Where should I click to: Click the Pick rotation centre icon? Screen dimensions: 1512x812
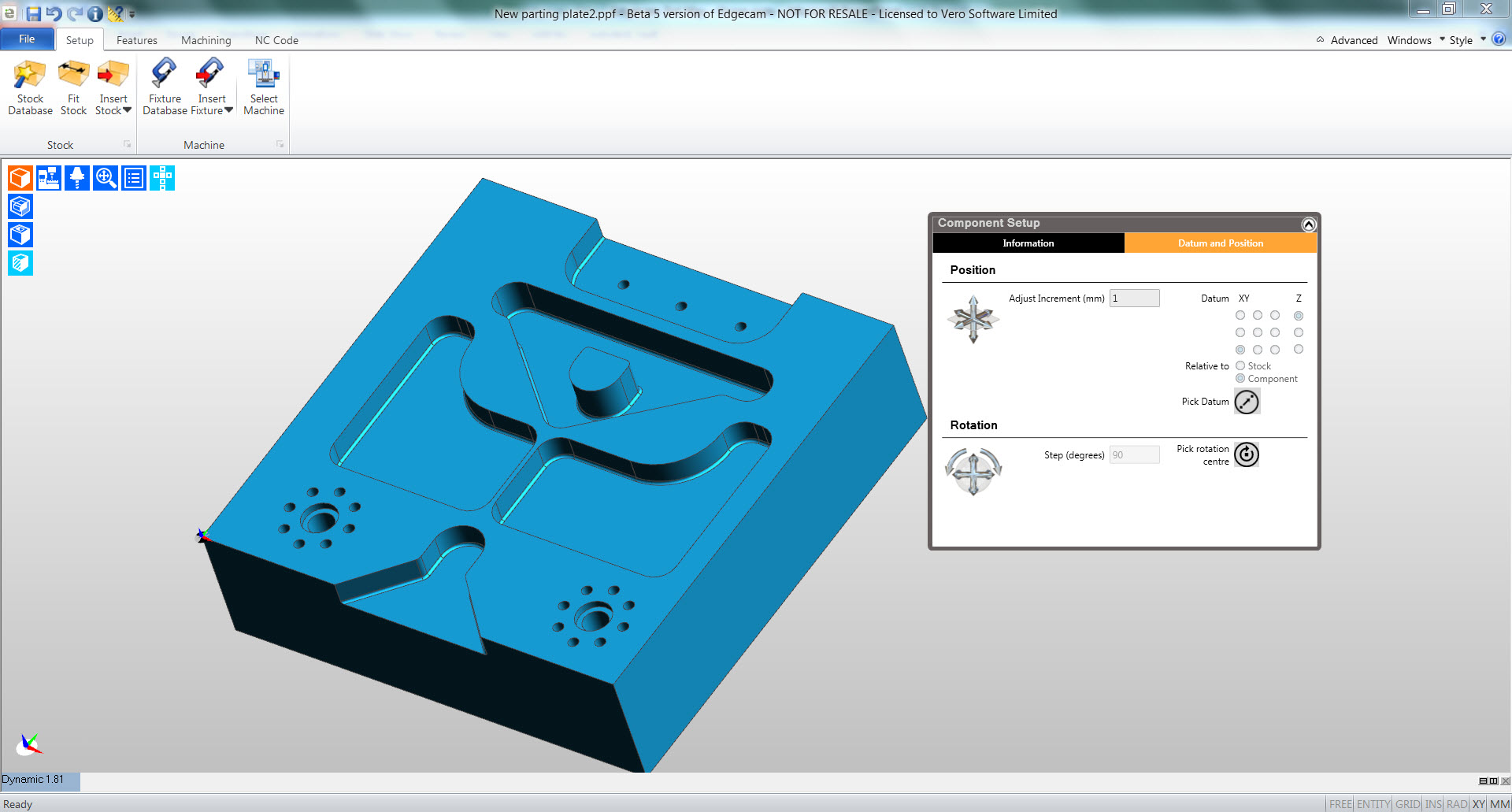[1247, 454]
